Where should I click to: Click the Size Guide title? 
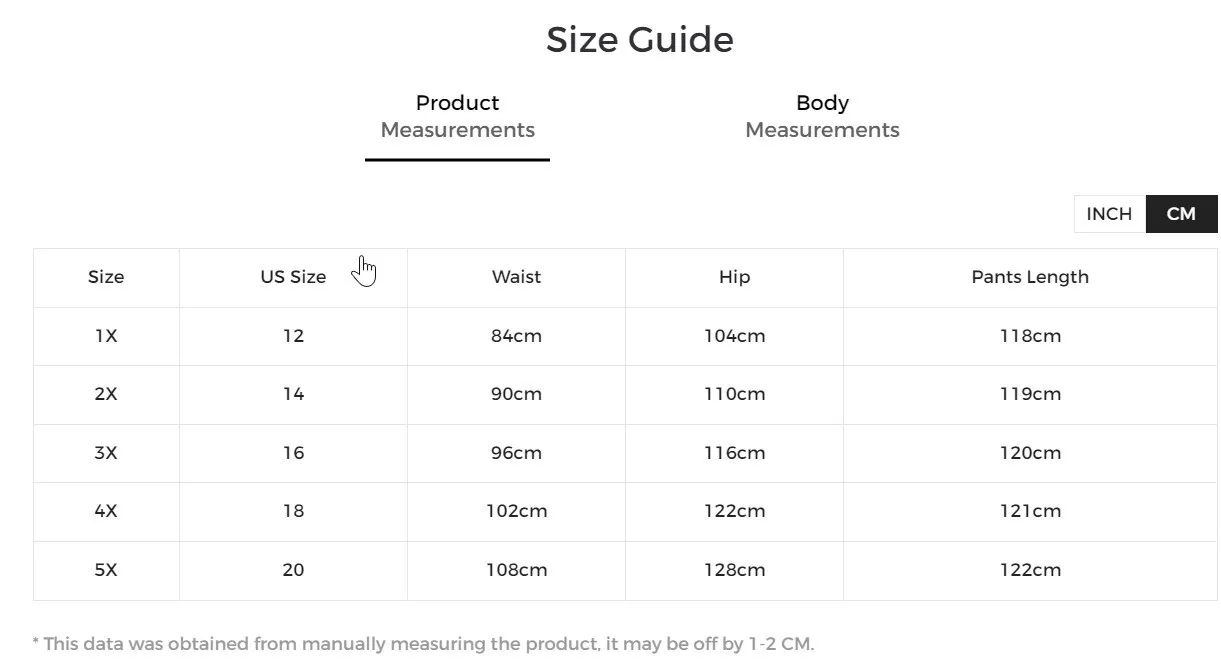click(x=639, y=39)
